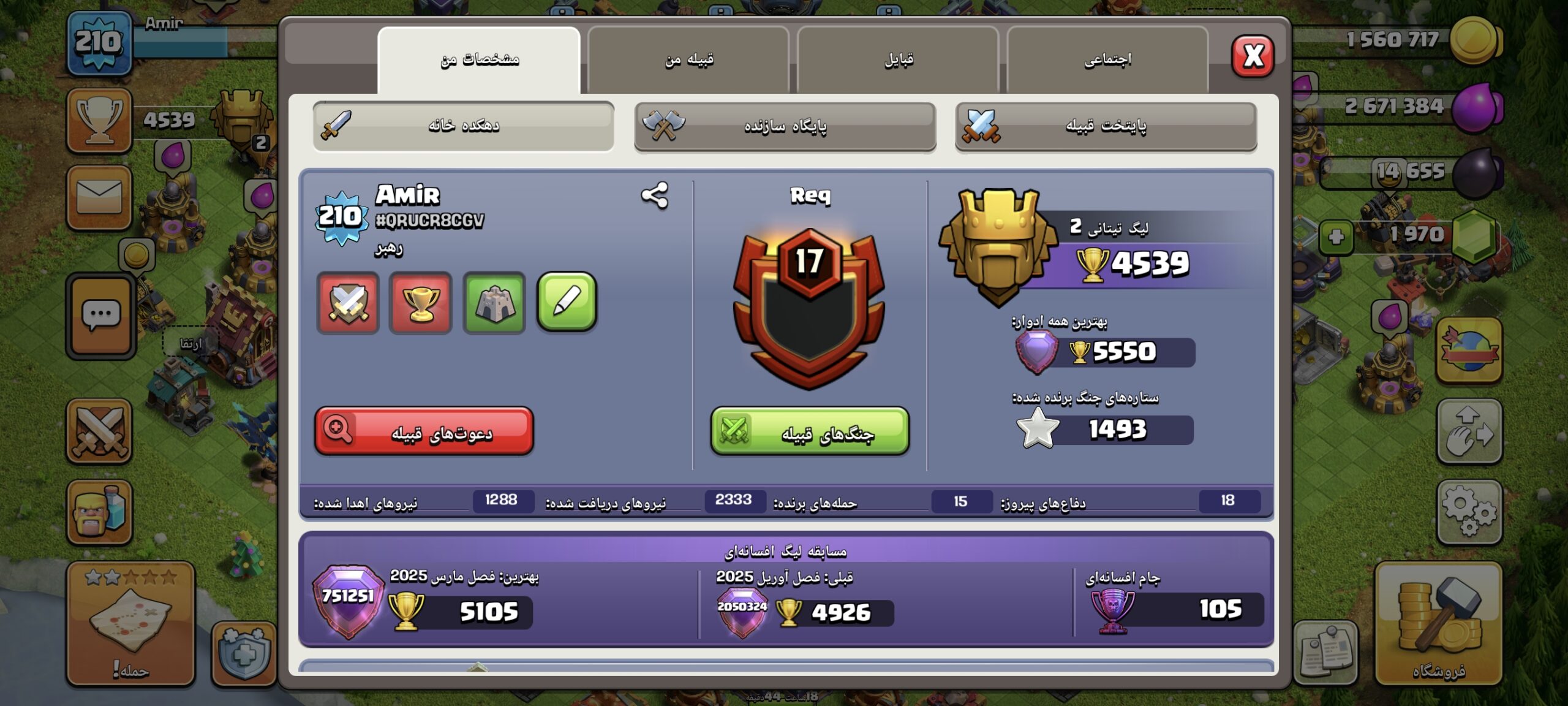Open the chat speech bubble
Screen dimensions: 1568x706
100,316
